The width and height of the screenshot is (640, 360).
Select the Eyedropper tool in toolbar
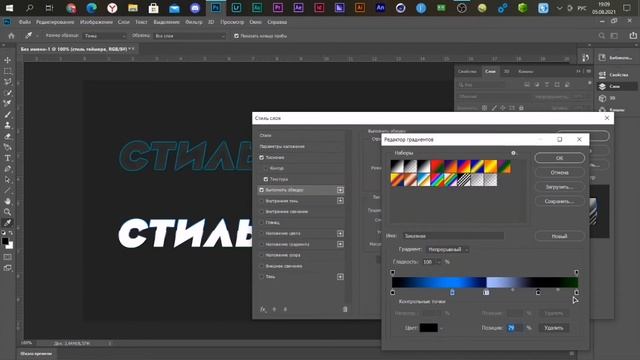7,223
